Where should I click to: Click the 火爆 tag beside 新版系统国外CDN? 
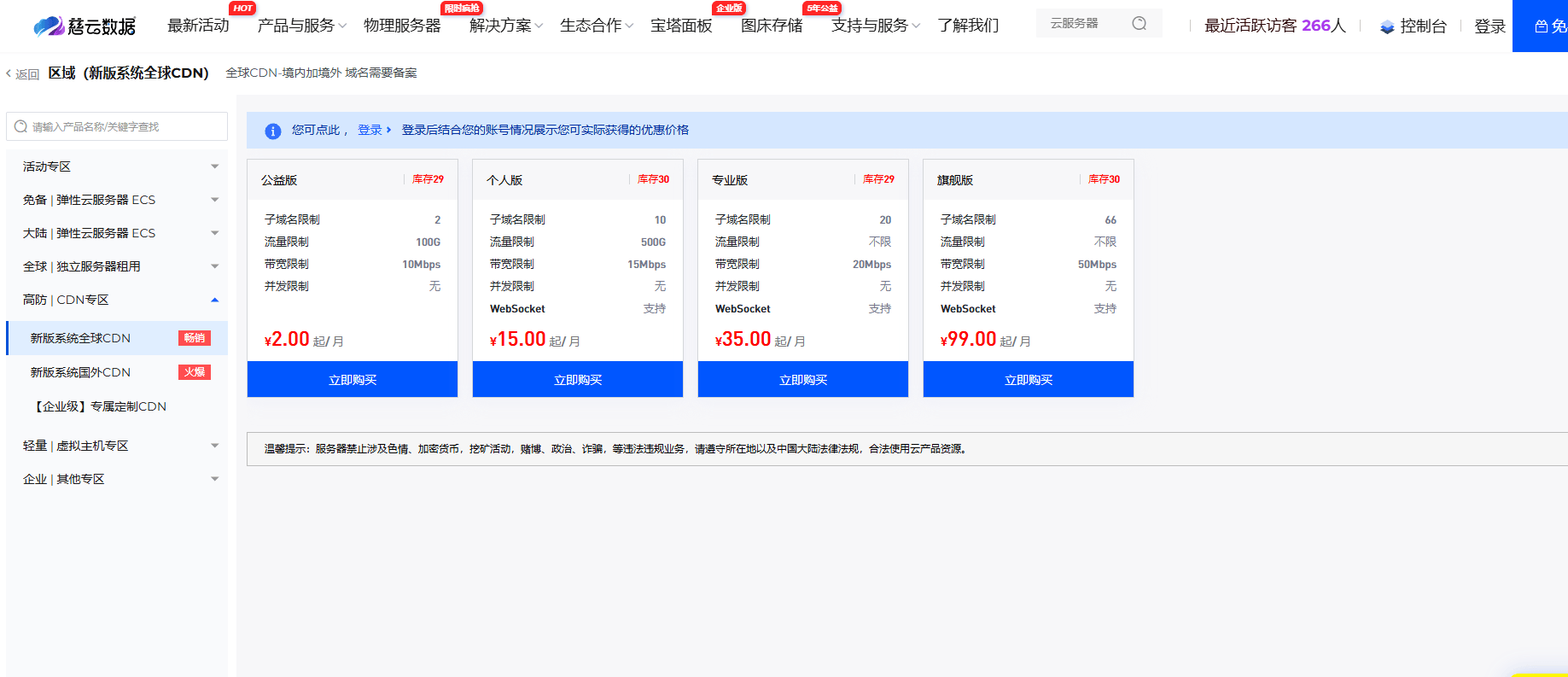point(195,372)
